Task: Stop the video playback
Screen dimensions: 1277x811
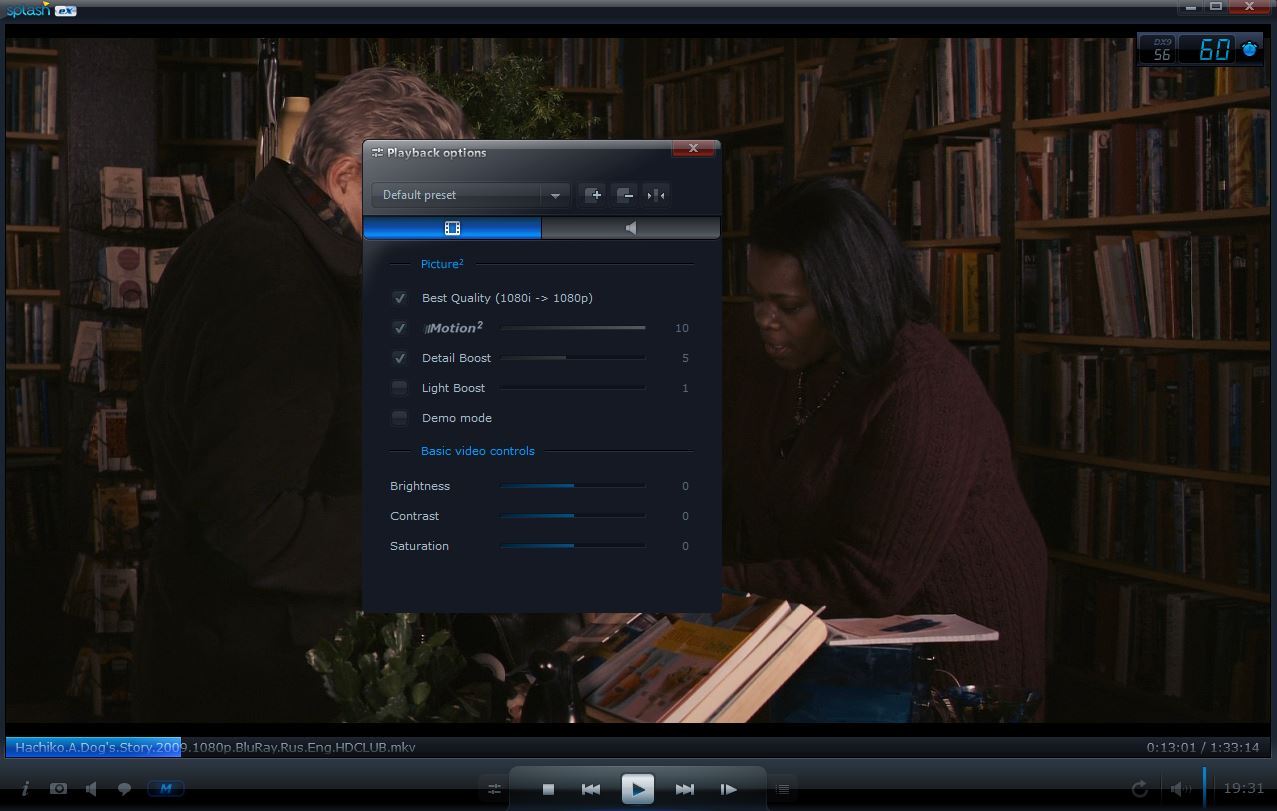Action: pyautogui.click(x=548, y=789)
